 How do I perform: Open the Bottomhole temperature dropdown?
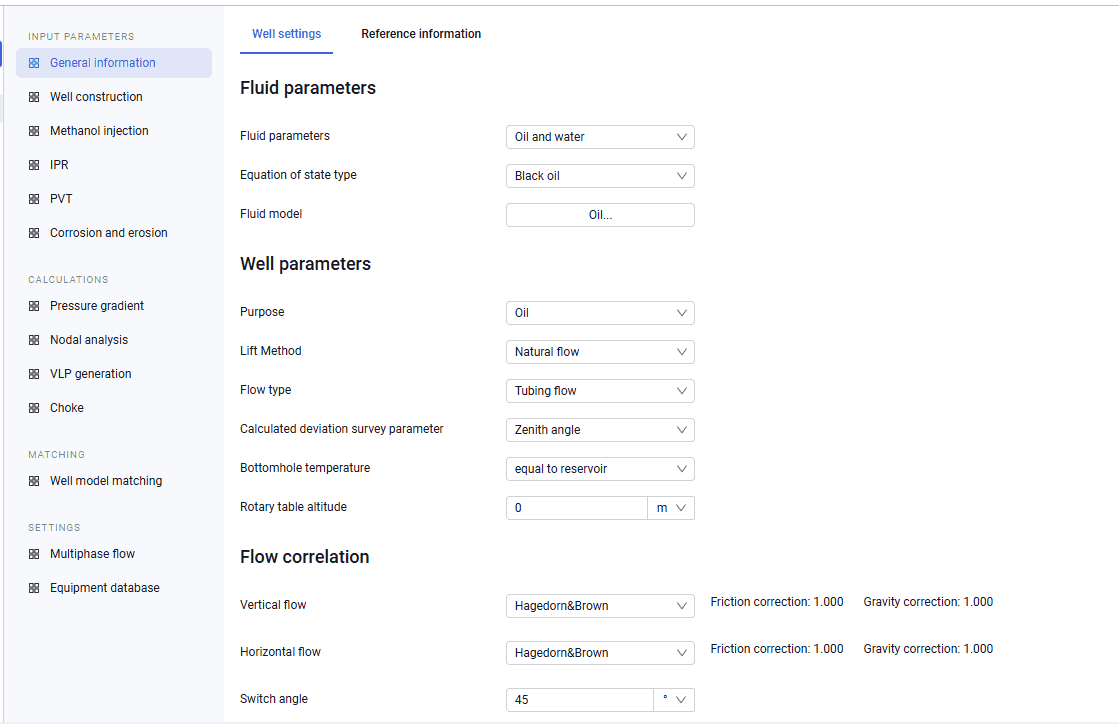tap(600, 469)
